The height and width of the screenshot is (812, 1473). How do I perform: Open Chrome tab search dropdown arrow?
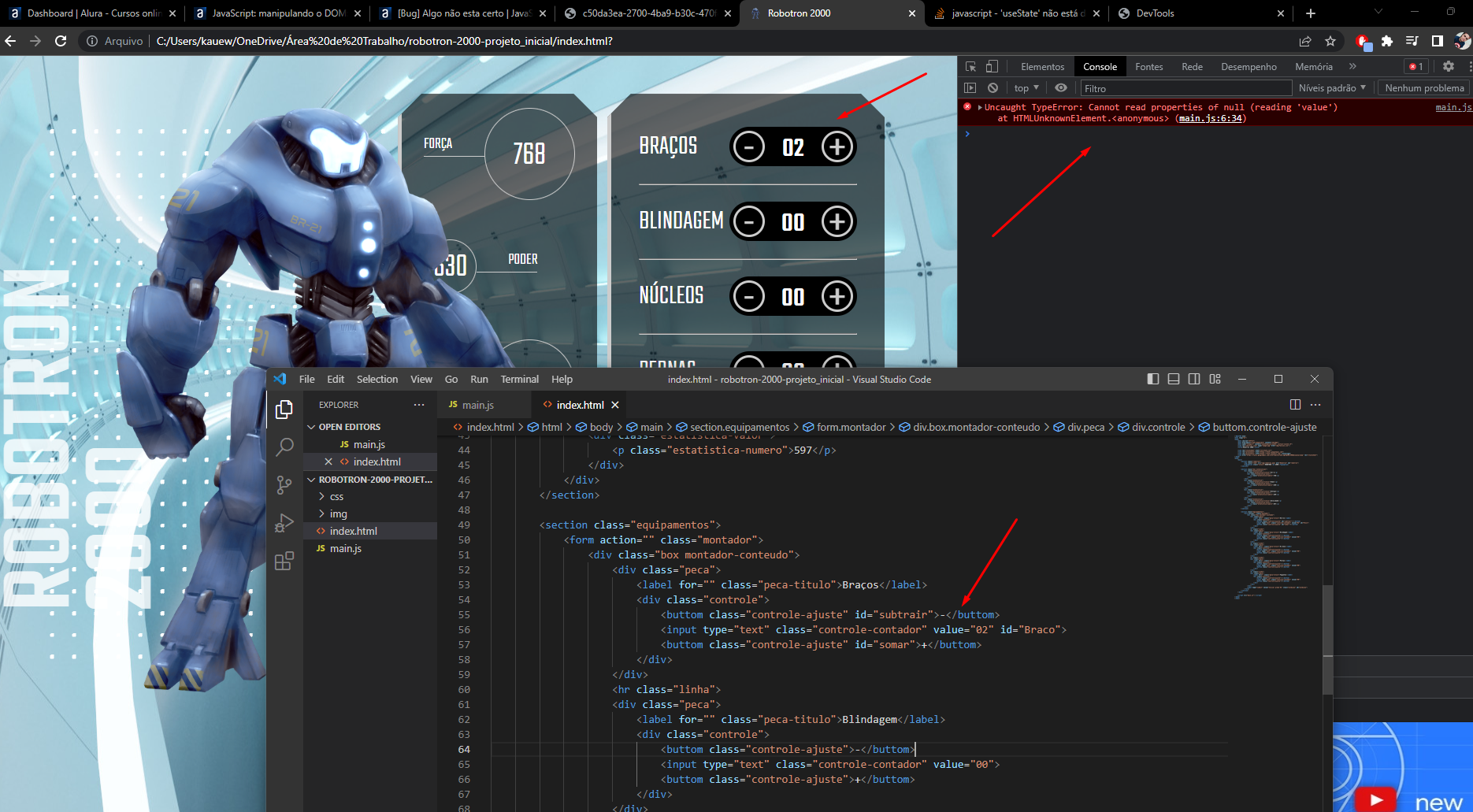(x=1378, y=12)
